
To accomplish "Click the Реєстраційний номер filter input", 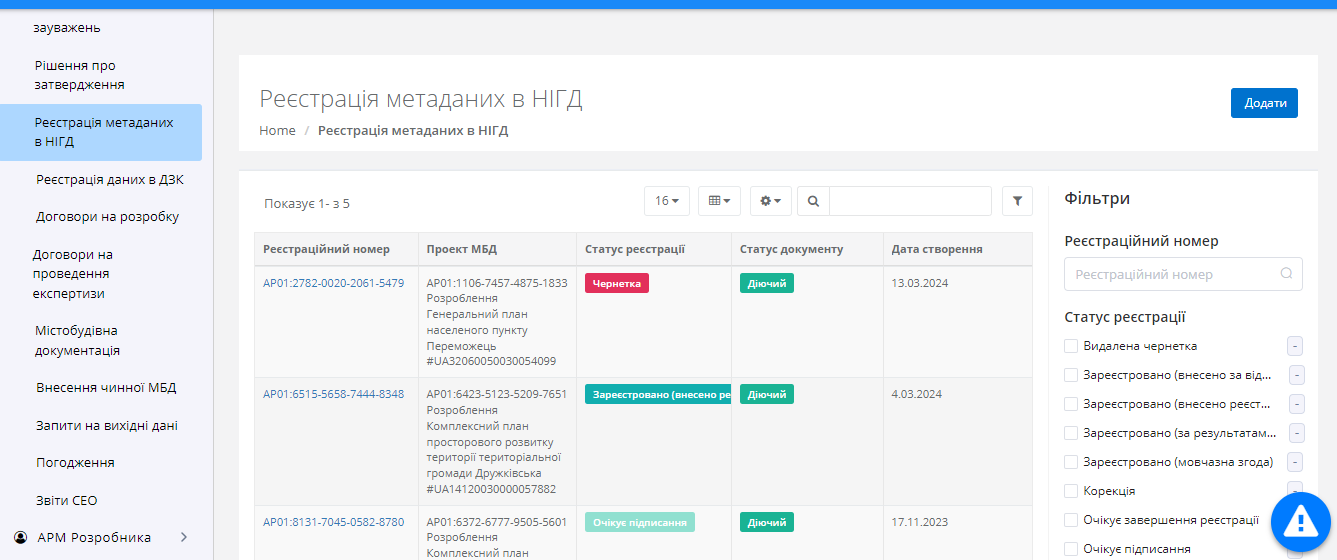I will (x=1170, y=274).
